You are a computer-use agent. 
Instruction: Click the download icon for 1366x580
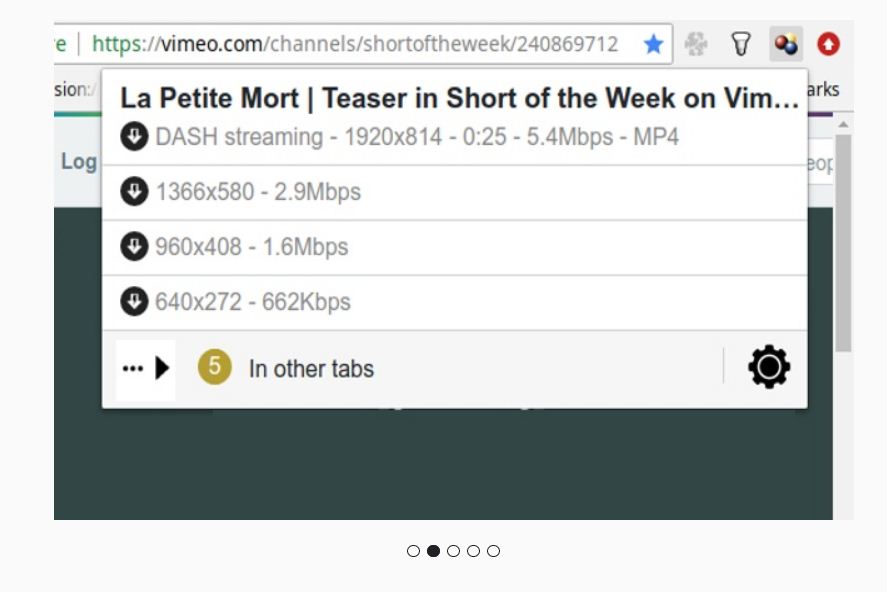[x=134, y=191]
